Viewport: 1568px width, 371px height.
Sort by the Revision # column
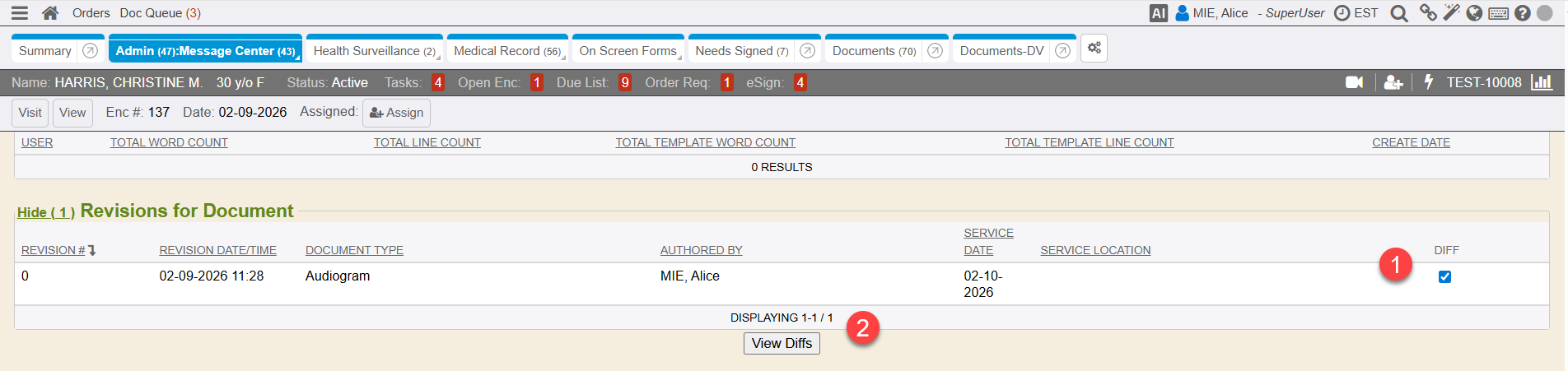(54, 250)
